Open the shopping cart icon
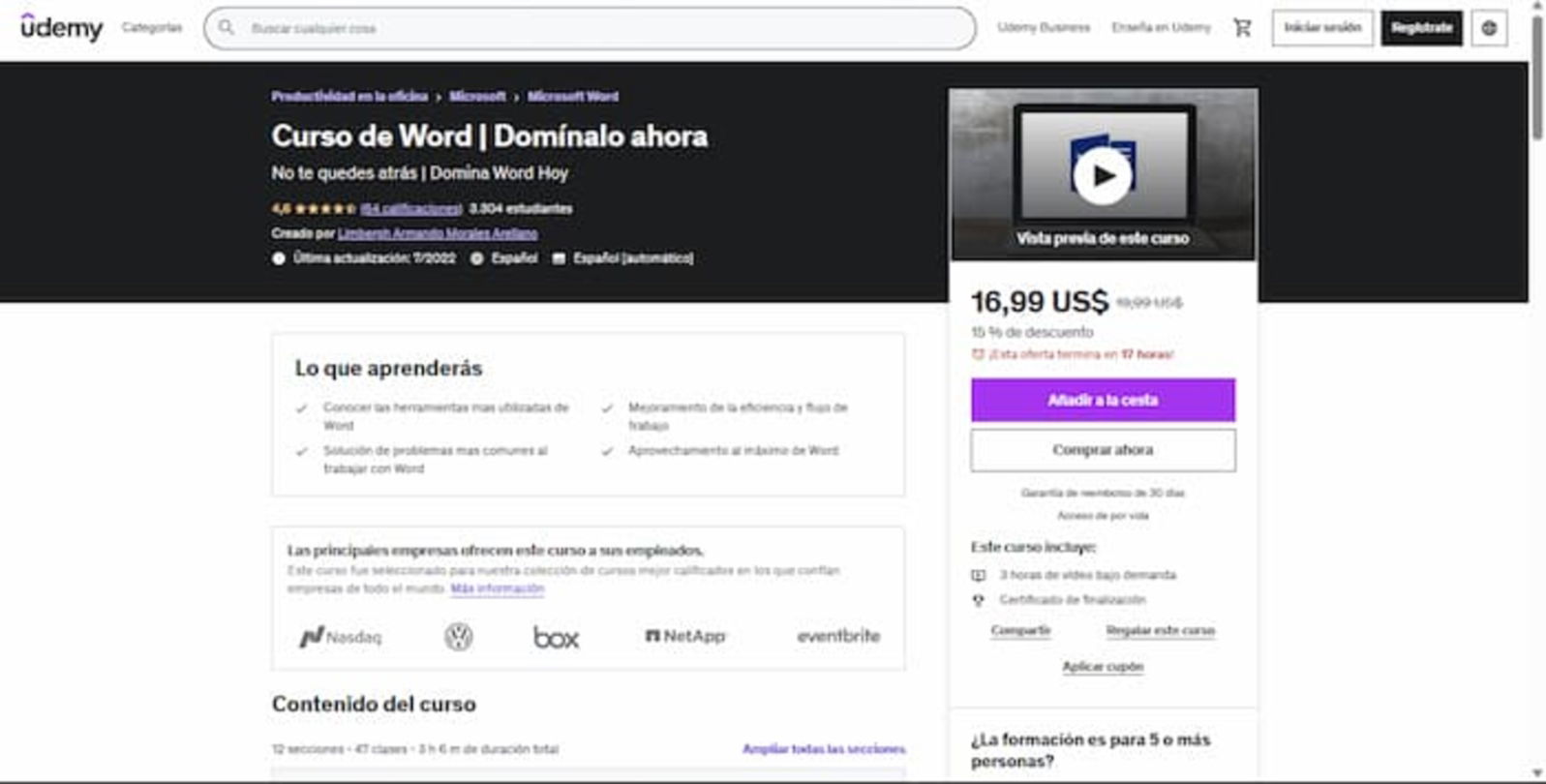Screen dimensions: 1546x784 point(1242,28)
